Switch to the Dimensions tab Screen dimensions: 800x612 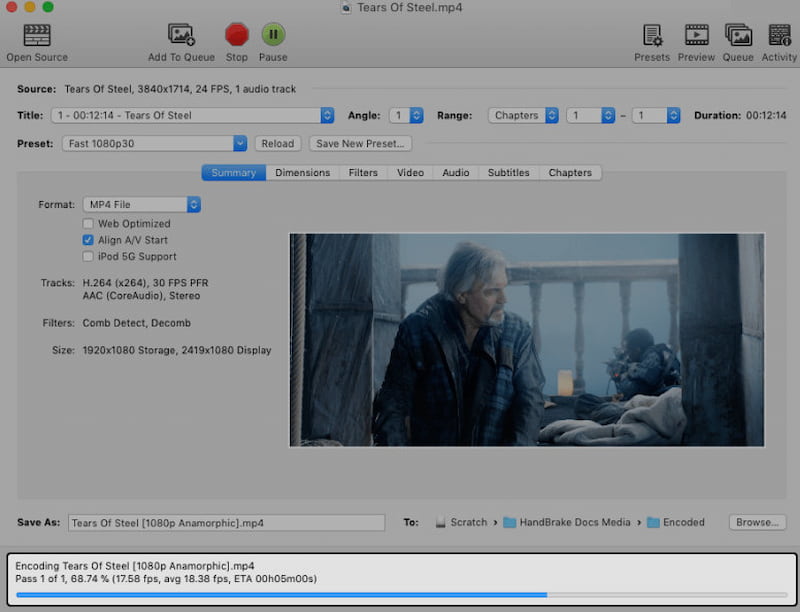(303, 172)
